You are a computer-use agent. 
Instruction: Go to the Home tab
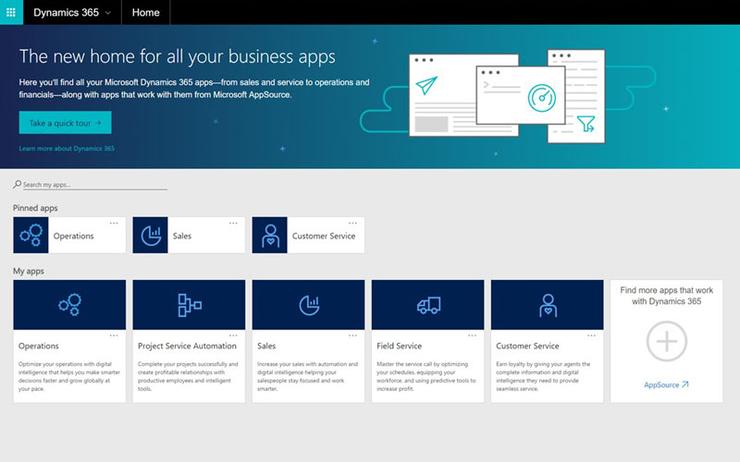tap(145, 13)
